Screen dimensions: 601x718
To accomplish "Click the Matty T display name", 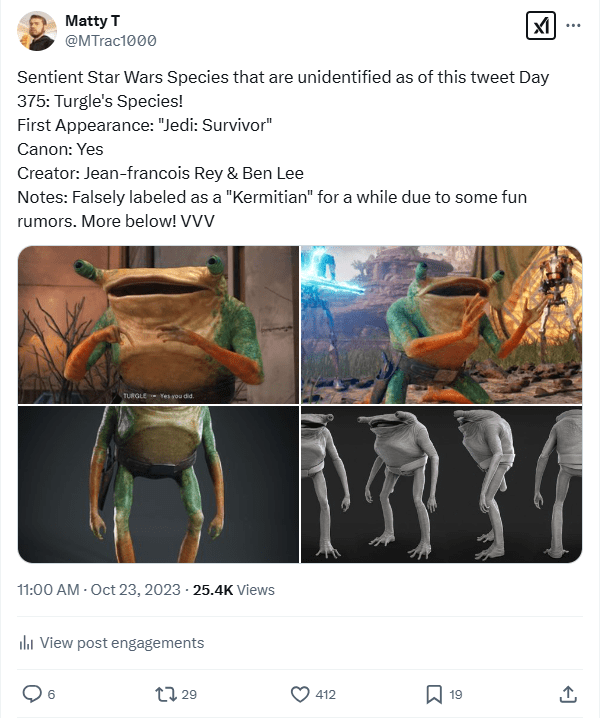I will coord(88,20).
